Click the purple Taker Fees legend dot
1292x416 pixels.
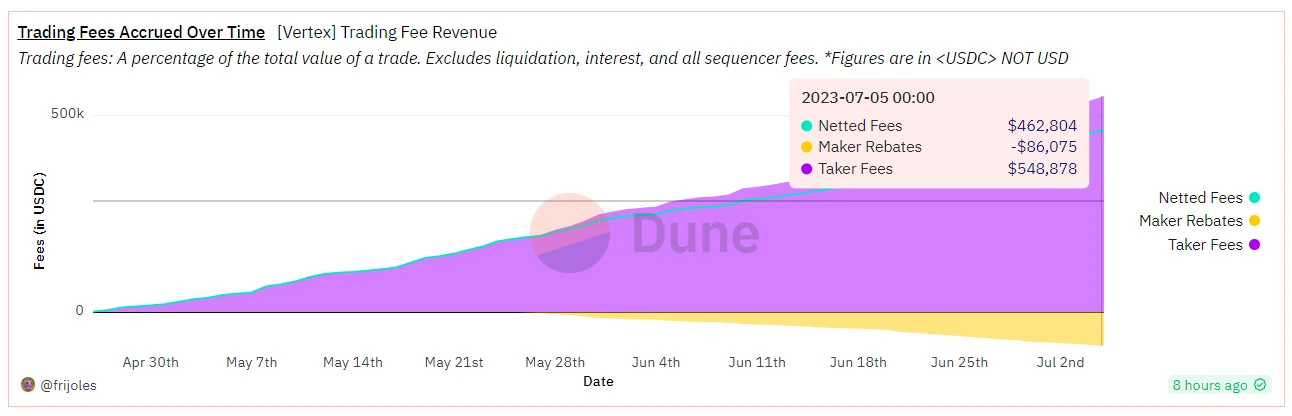[1254, 245]
